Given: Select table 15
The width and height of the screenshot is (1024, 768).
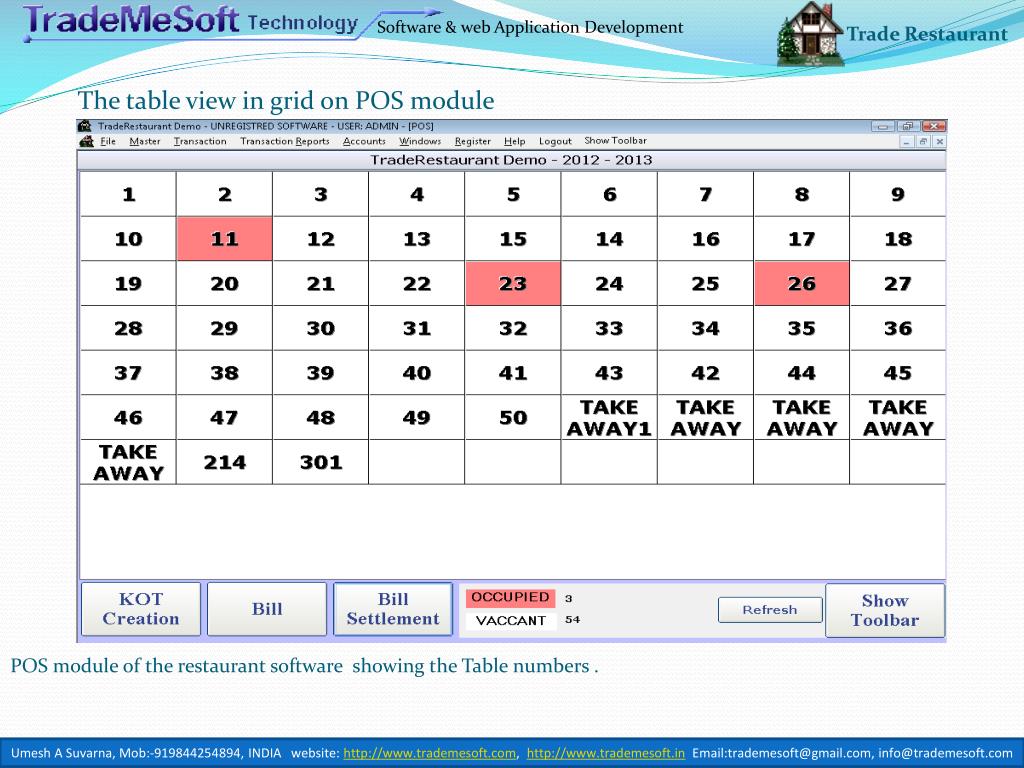Looking at the screenshot, I should (513, 239).
